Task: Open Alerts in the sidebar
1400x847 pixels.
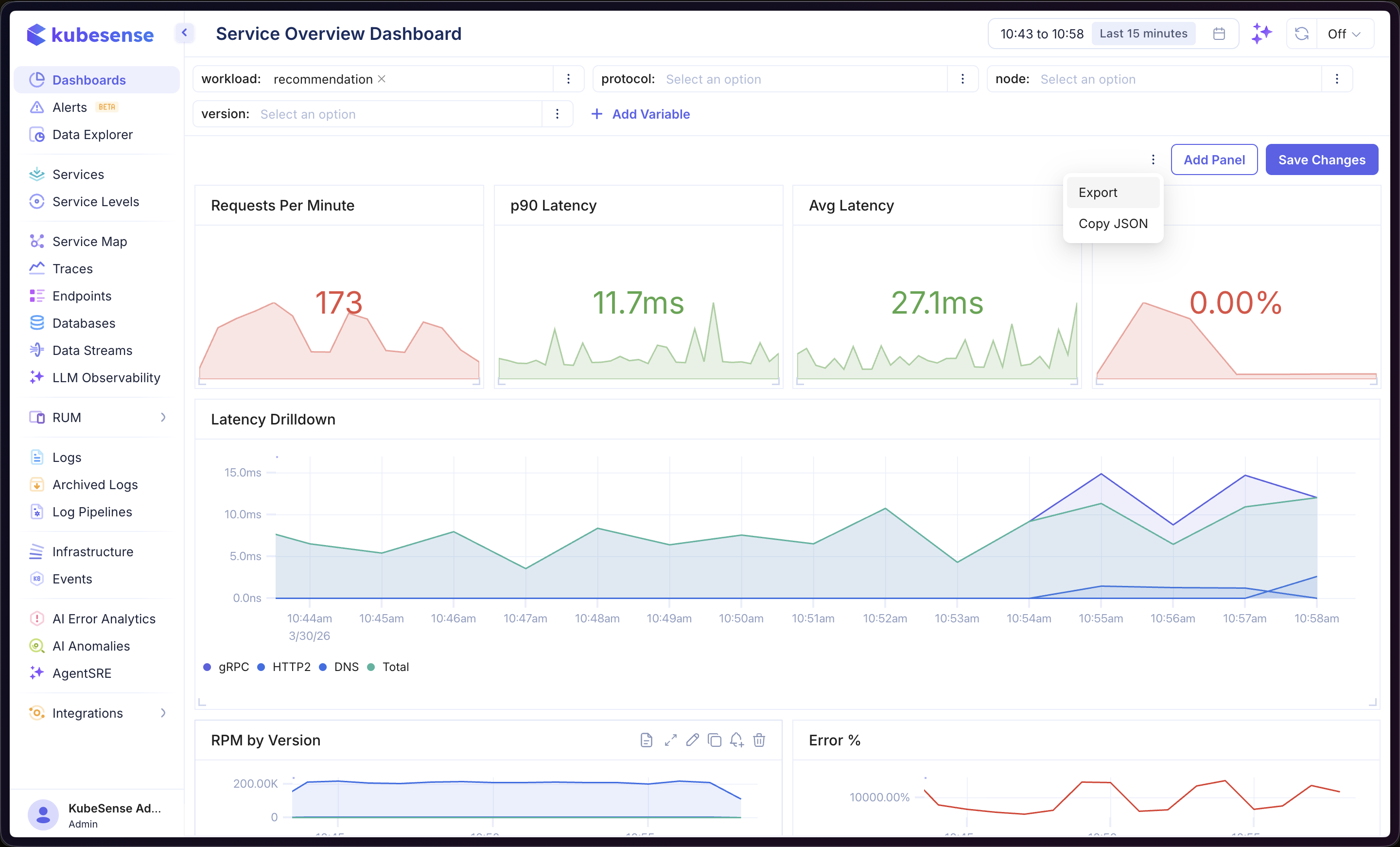Action: click(97, 107)
